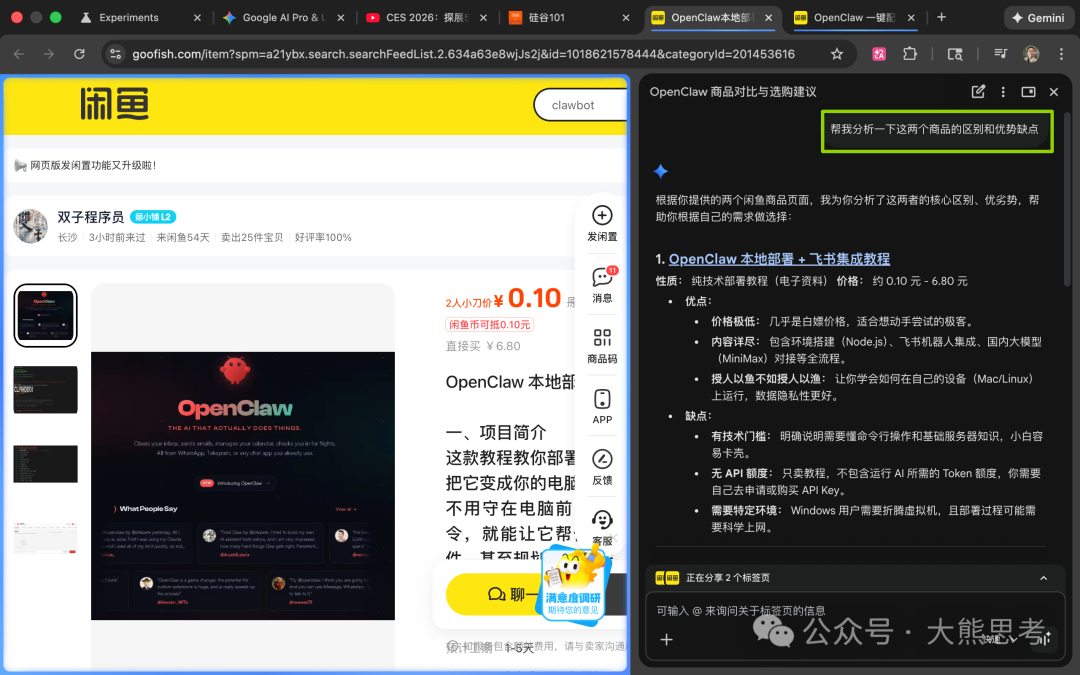The image size is (1080, 675).
Task: Click the Gemini item in the menu bar
Action: tap(1038, 17)
